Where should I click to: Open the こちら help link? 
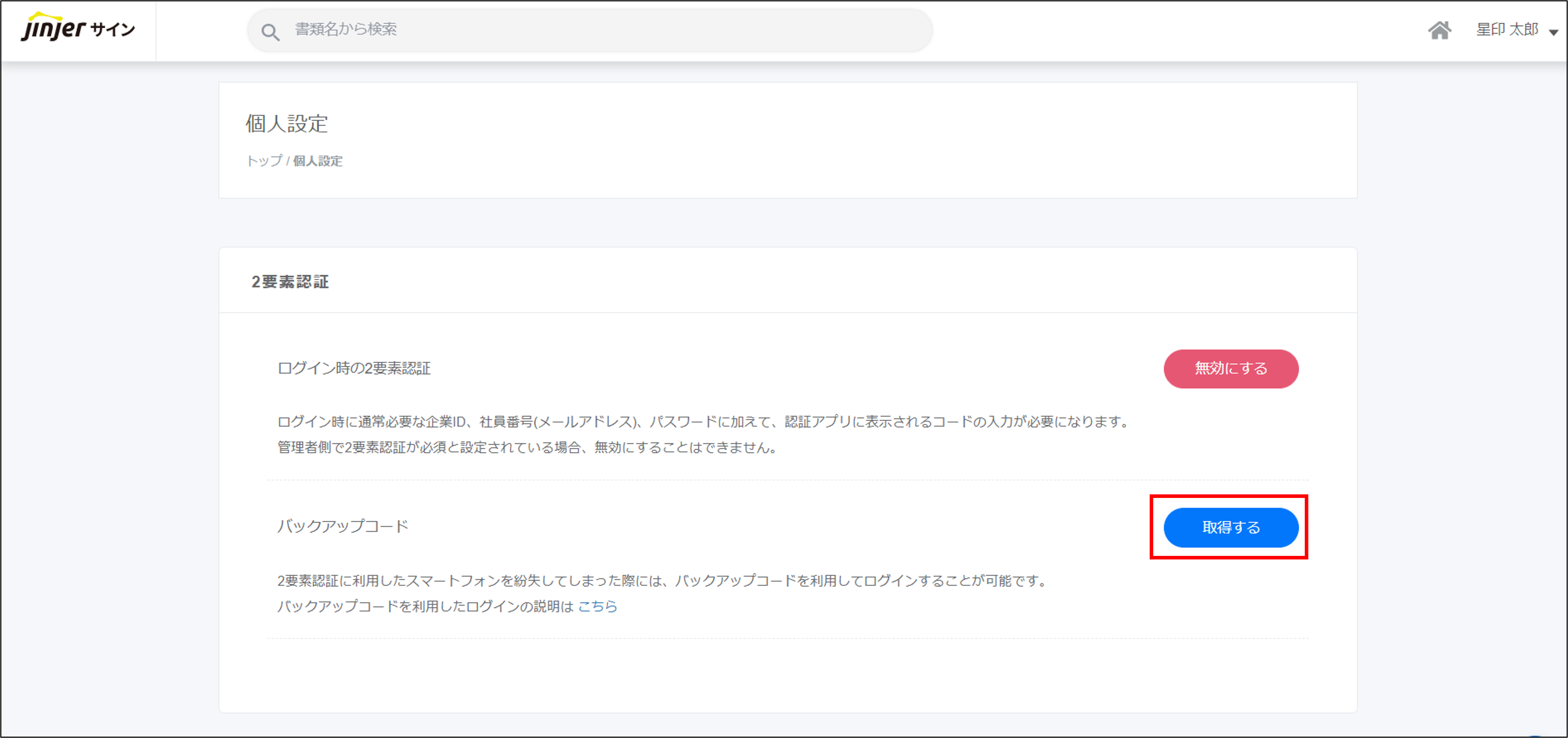597,606
